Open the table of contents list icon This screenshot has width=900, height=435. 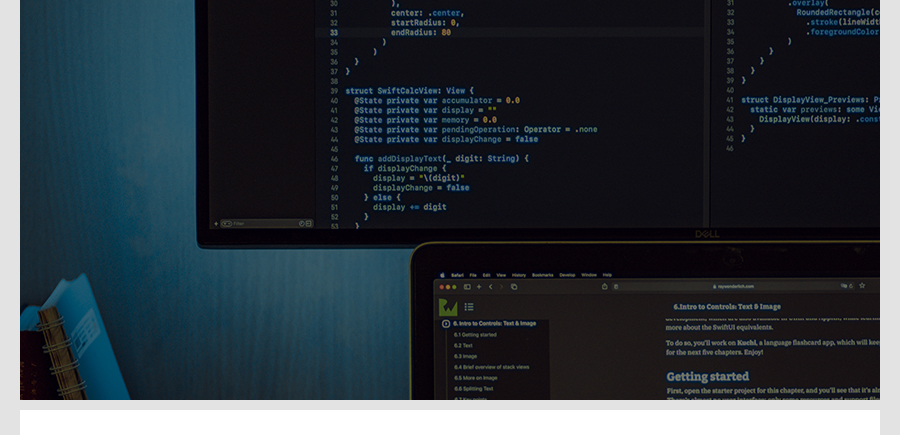469,307
